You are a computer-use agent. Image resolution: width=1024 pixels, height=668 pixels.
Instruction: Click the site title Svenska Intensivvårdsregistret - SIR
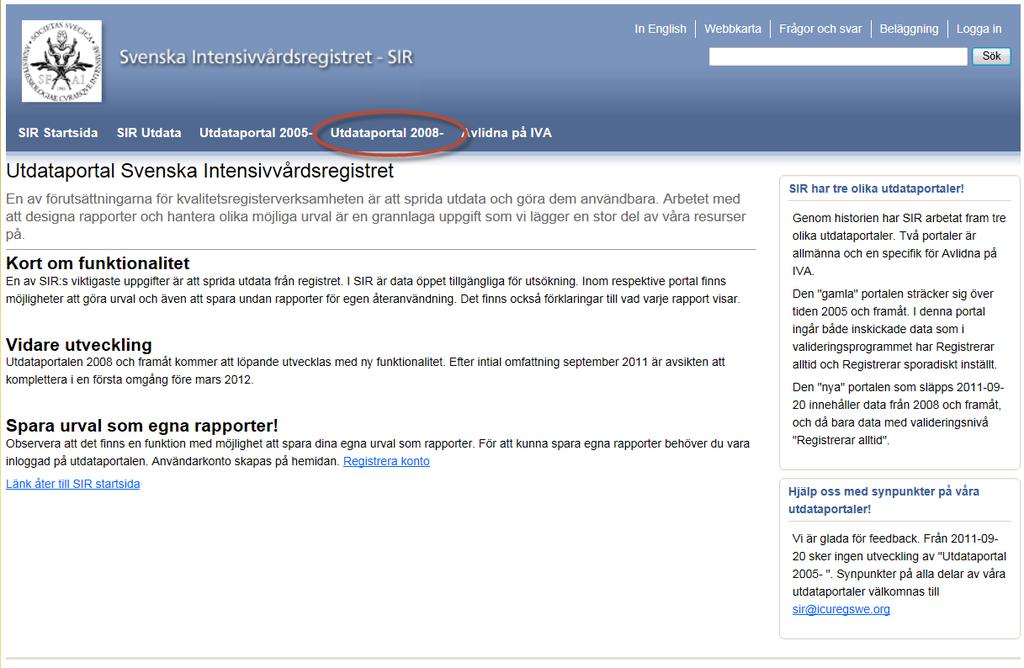[266, 57]
